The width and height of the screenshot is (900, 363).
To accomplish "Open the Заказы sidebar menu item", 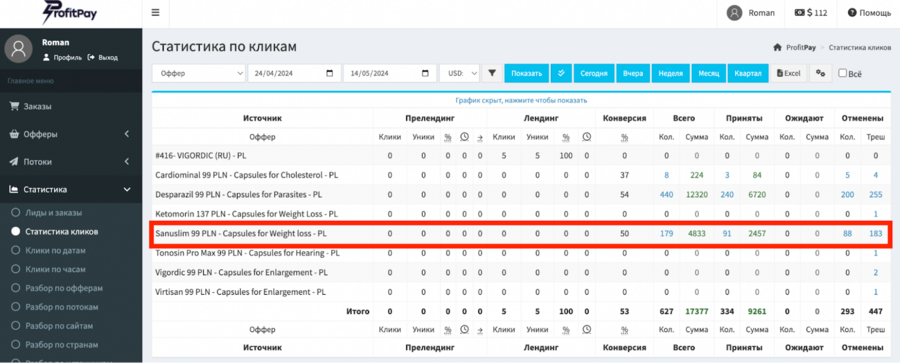I will point(71,107).
